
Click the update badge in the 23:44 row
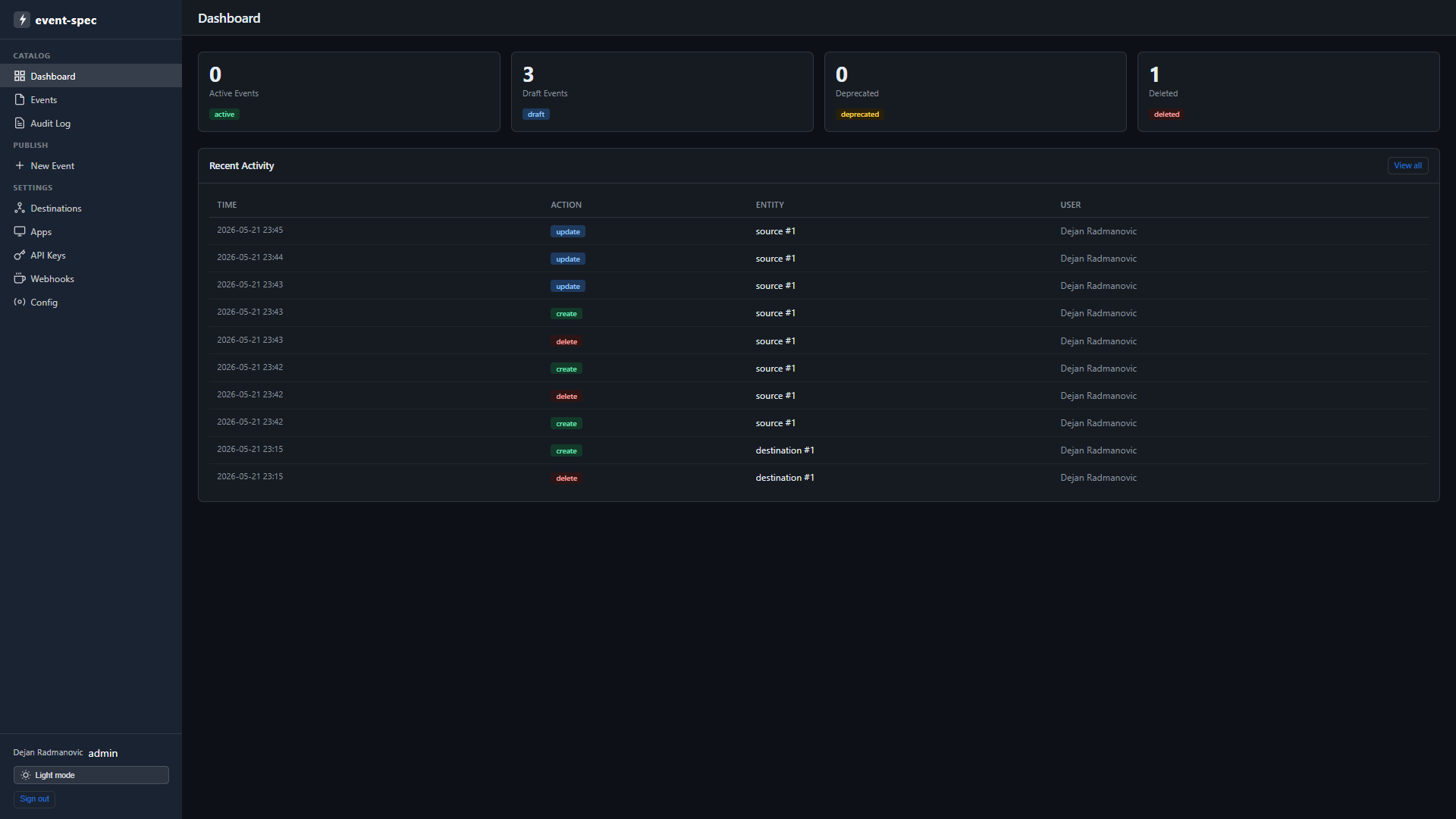click(x=568, y=259)
